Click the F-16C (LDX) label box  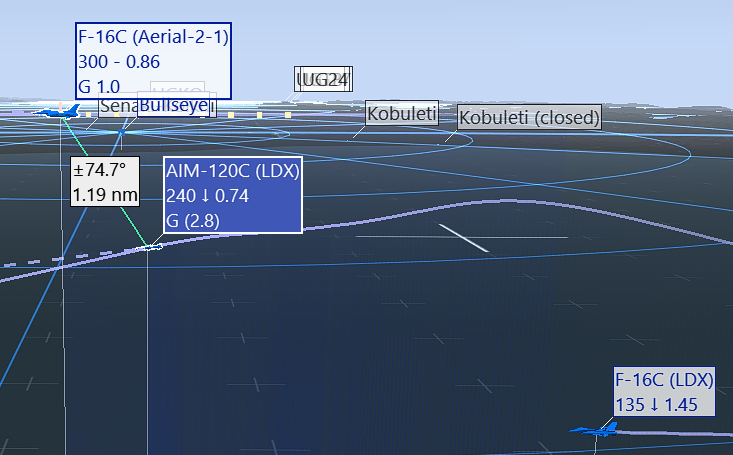click(664, 391)
